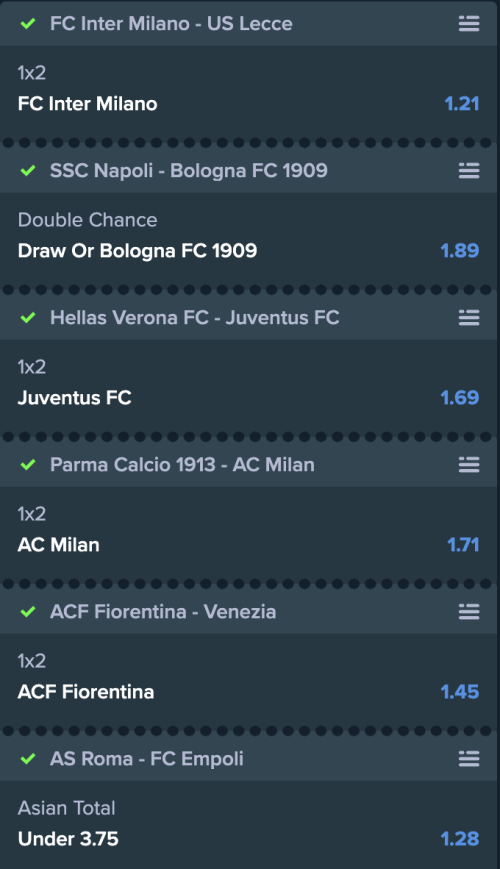Select the 1.71 odds for AC Milan

[463, 545]
